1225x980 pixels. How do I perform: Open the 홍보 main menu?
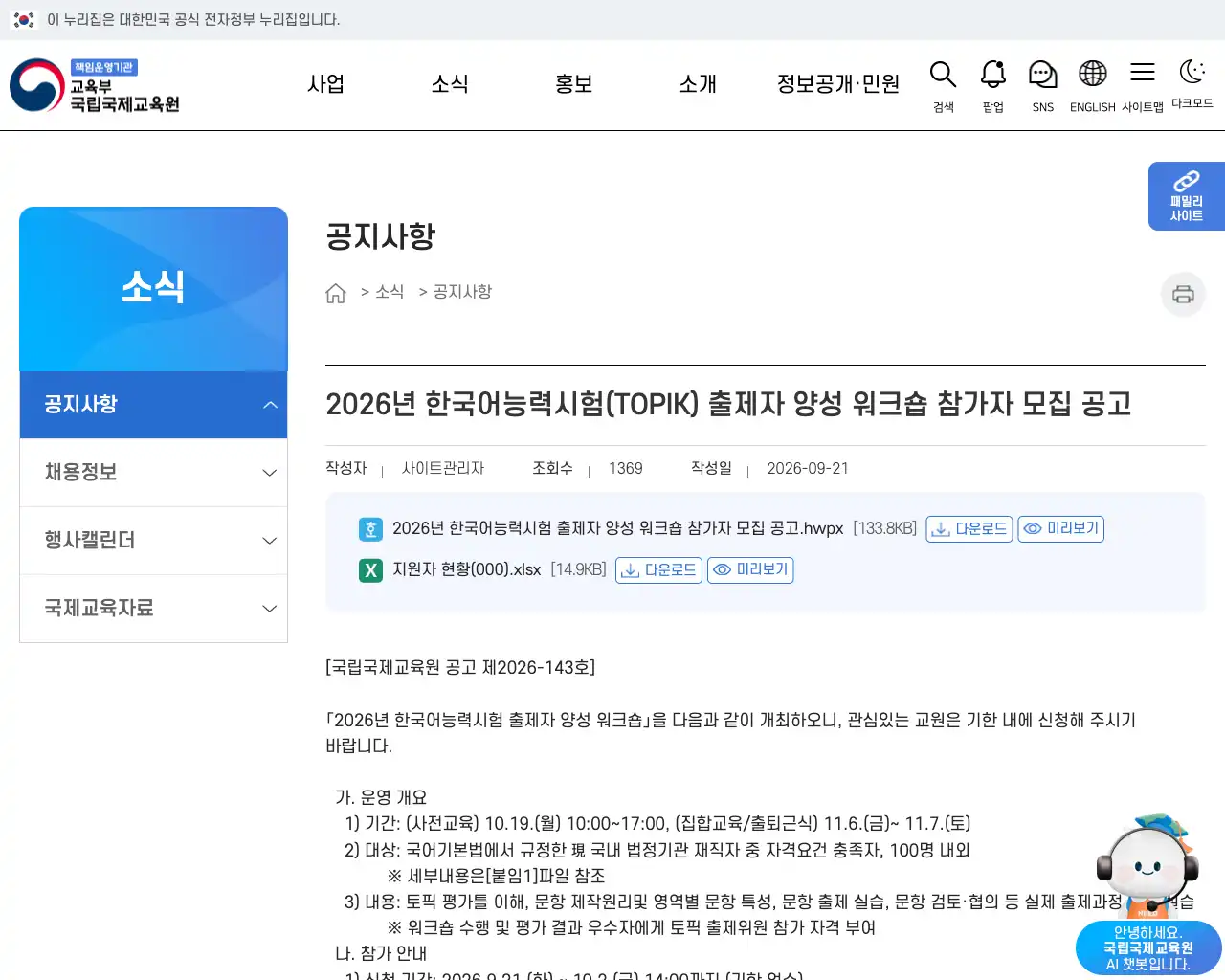coord(574,84)
